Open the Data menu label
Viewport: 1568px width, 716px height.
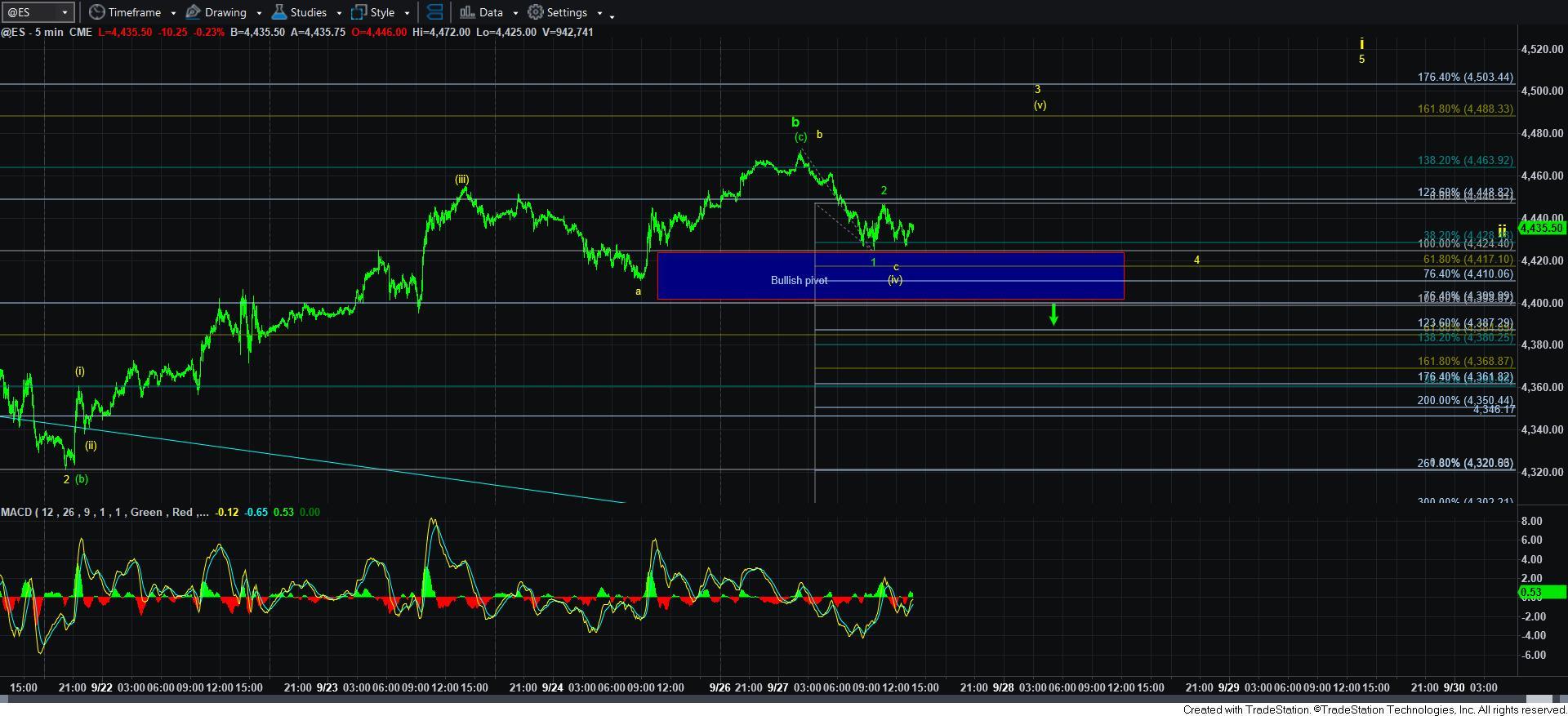[491, 12]
